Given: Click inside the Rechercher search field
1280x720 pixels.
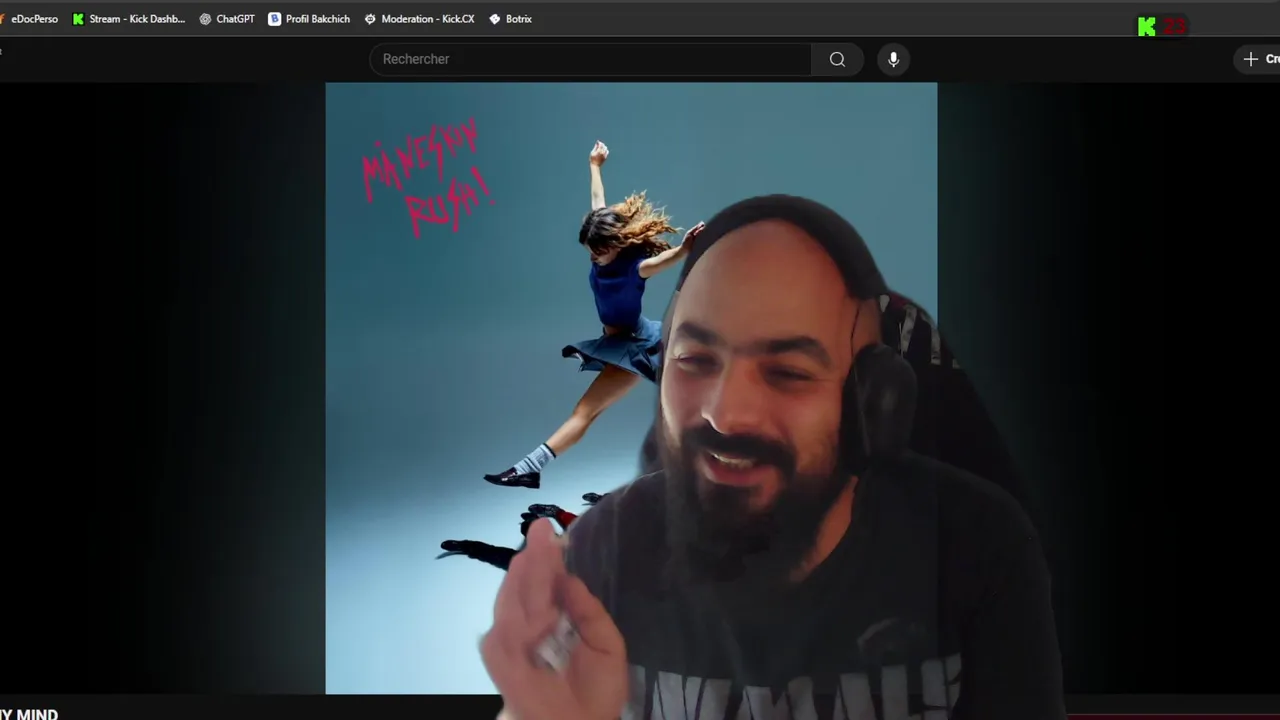Looking at the screenshot, I should tap(590, 59).
